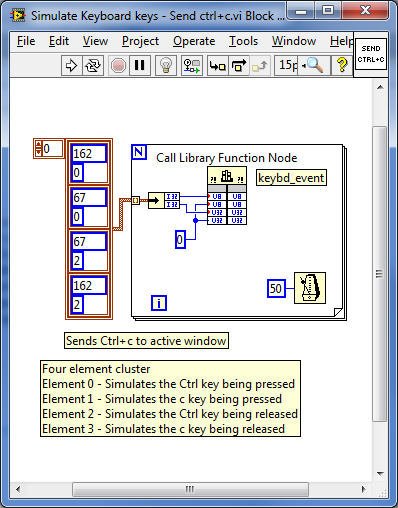
Task: Open the Operate menu
Action: point(194,41)
